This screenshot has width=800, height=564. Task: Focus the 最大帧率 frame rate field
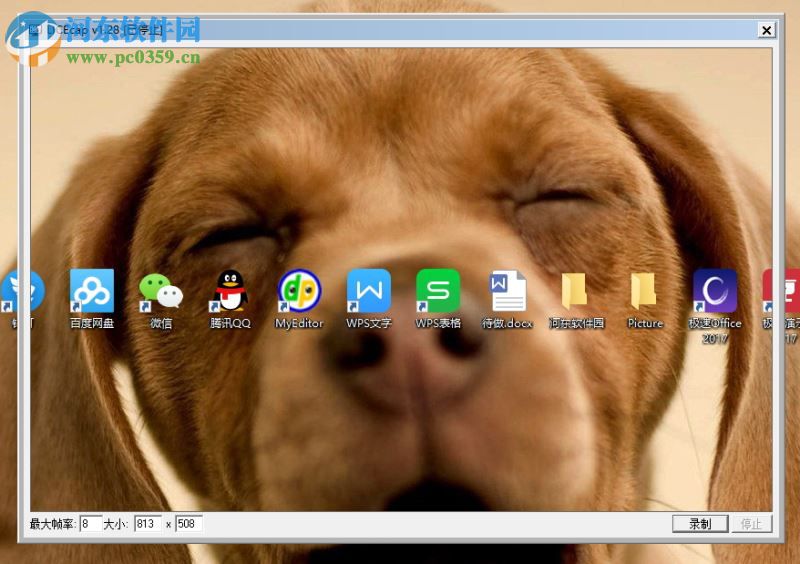[x=91, y=524]
